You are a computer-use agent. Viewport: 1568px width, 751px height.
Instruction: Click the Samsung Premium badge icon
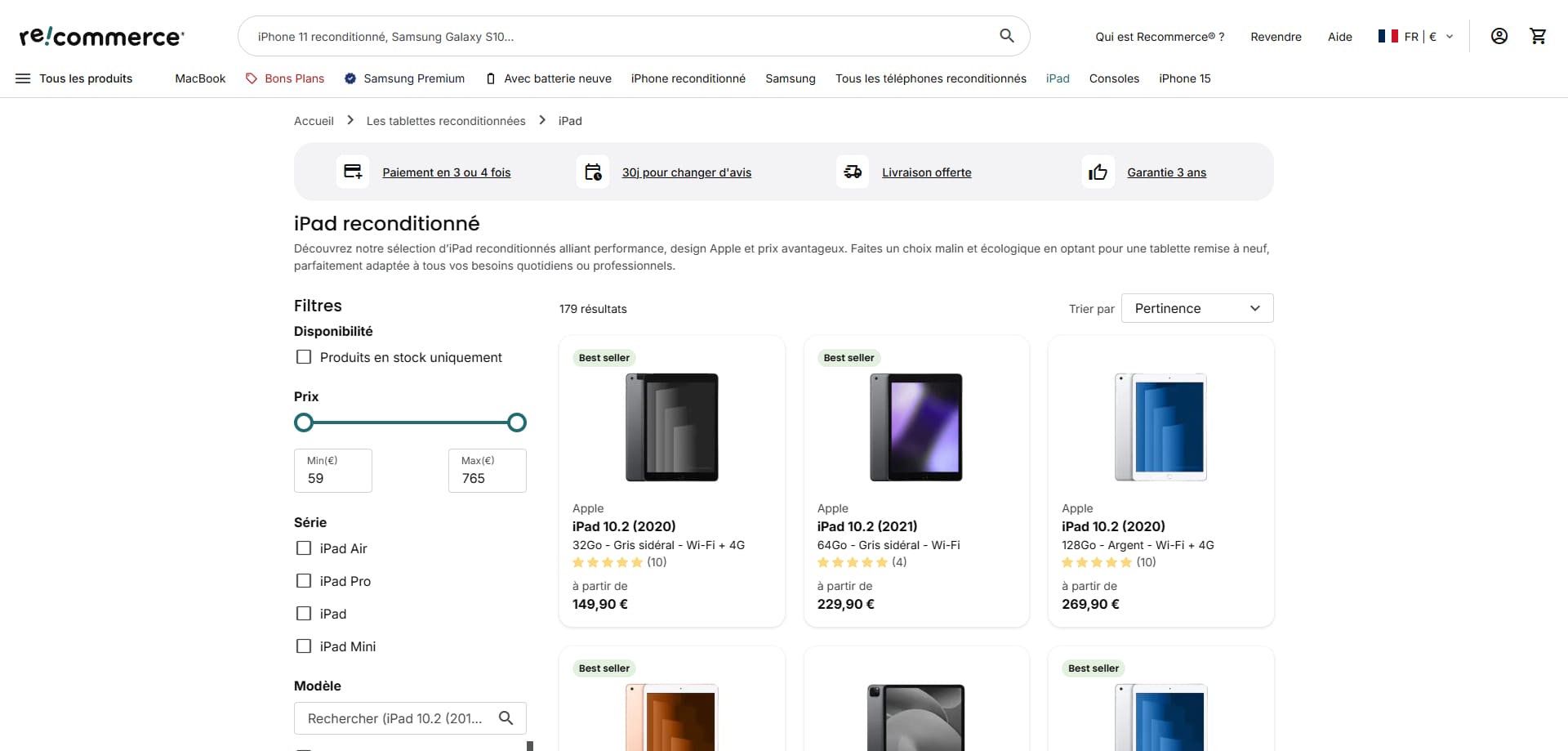350,78
